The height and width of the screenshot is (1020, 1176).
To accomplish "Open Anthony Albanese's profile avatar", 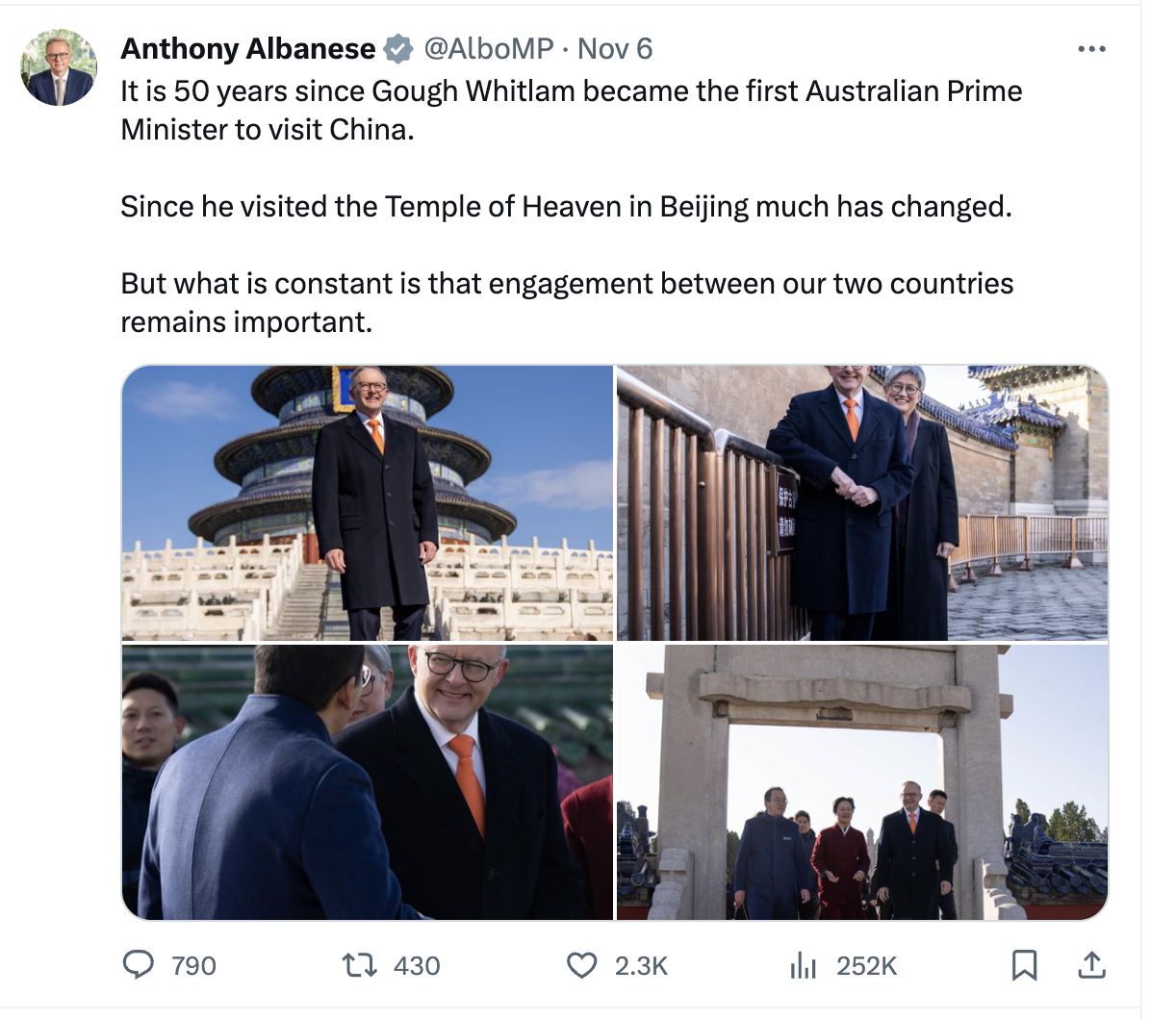I will coord(60,67).
